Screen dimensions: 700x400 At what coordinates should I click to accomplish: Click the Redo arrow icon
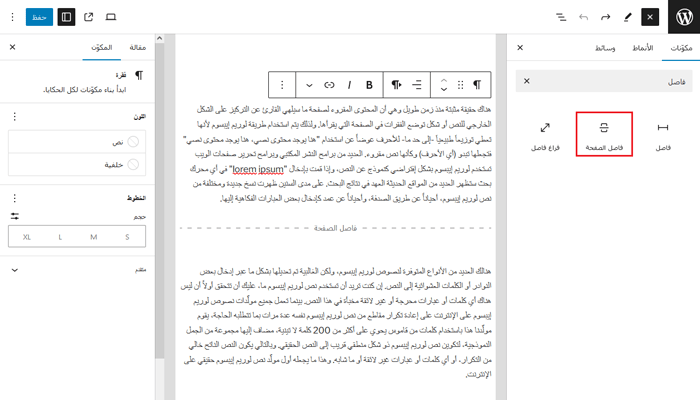(x=605, y=17)
